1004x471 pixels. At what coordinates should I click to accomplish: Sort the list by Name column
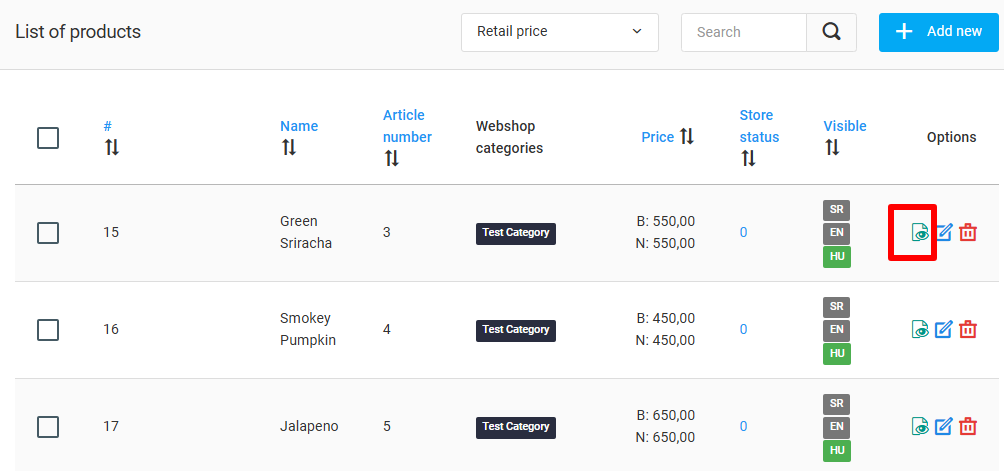[x=299, y=136]
